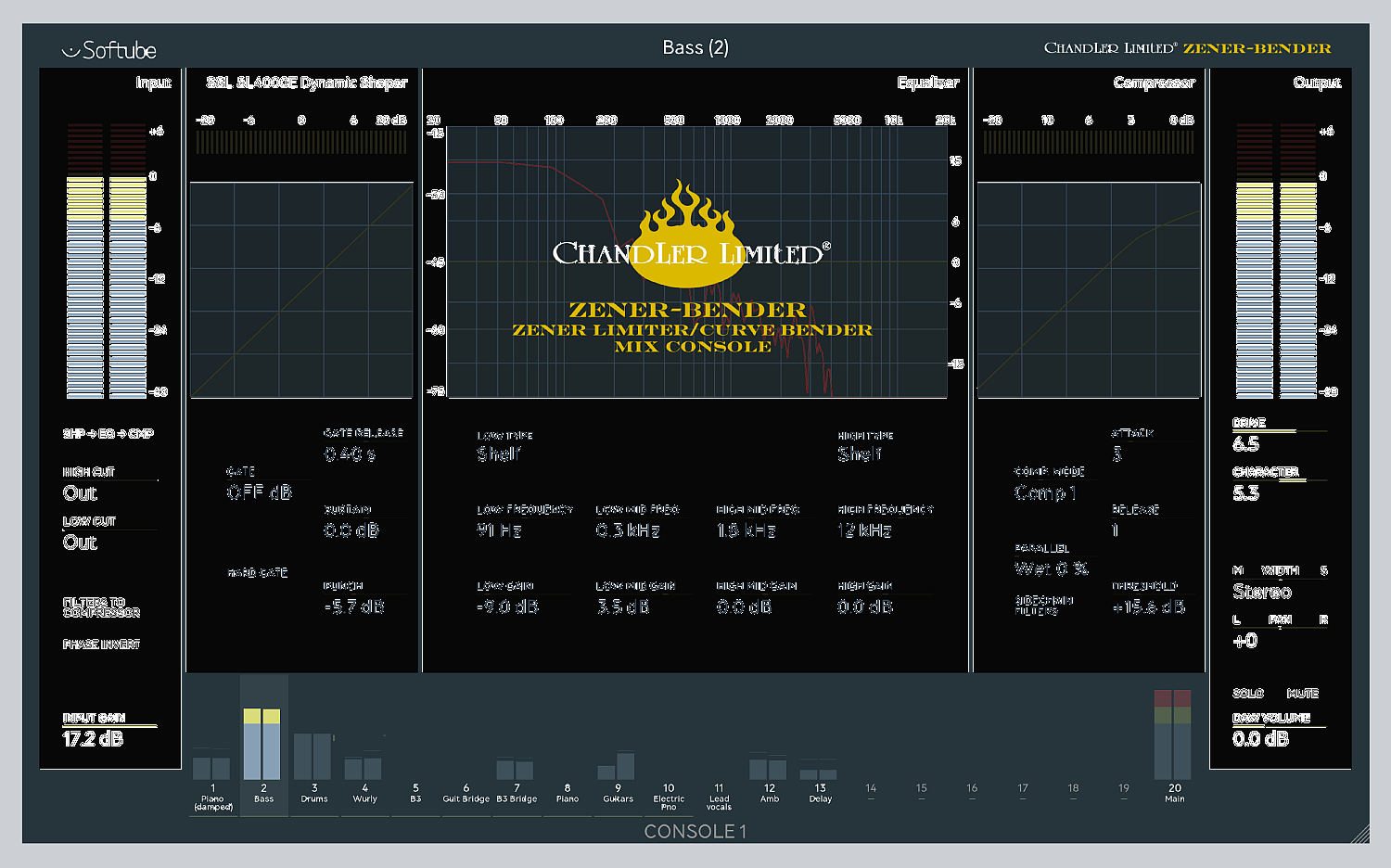Click the Release value 1
Image resolution: width=1391 pixels, height=868 pixels.
click(1116, 530)
